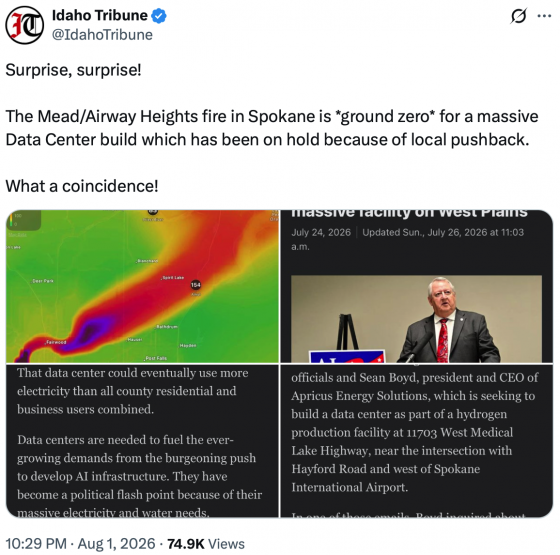Click the Aug 1, 2026 post date
This screenshot has width=560, height=555.
[x=116, y=544]
